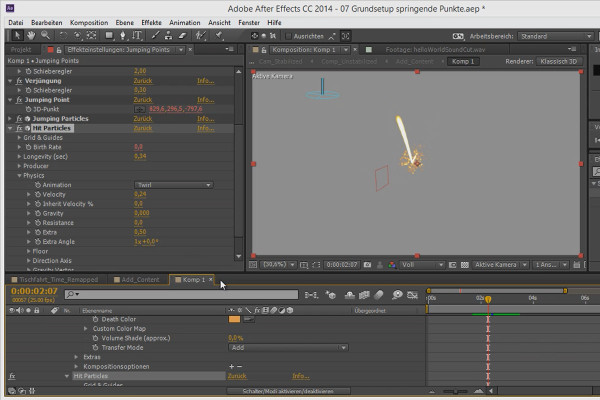Click the timeline zoom slider
Screen dimensions: 600x400
point(455,391)
